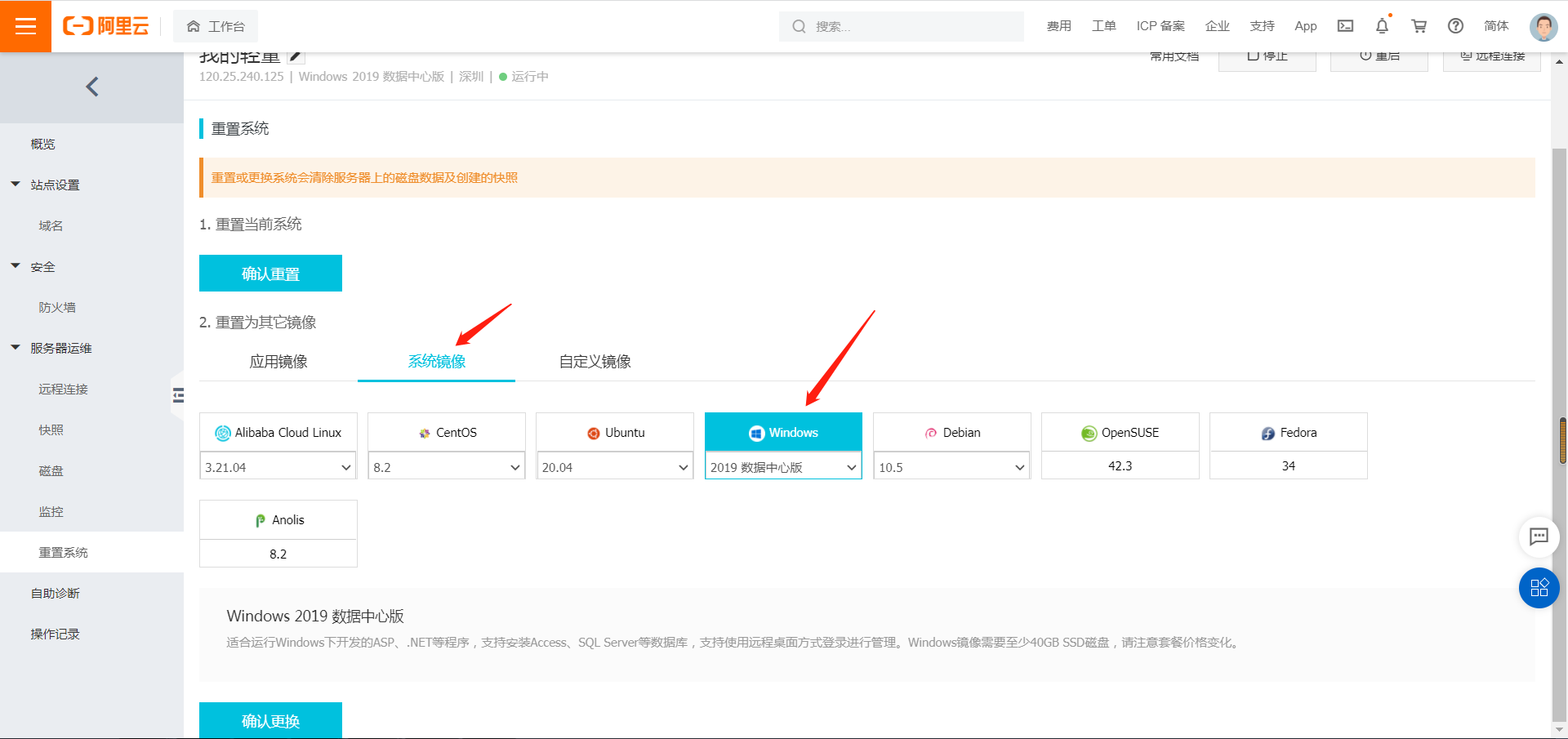Open the chat feedback floating icon
The height and width of the screenshot is (739, 1568).
point(1539,536)
